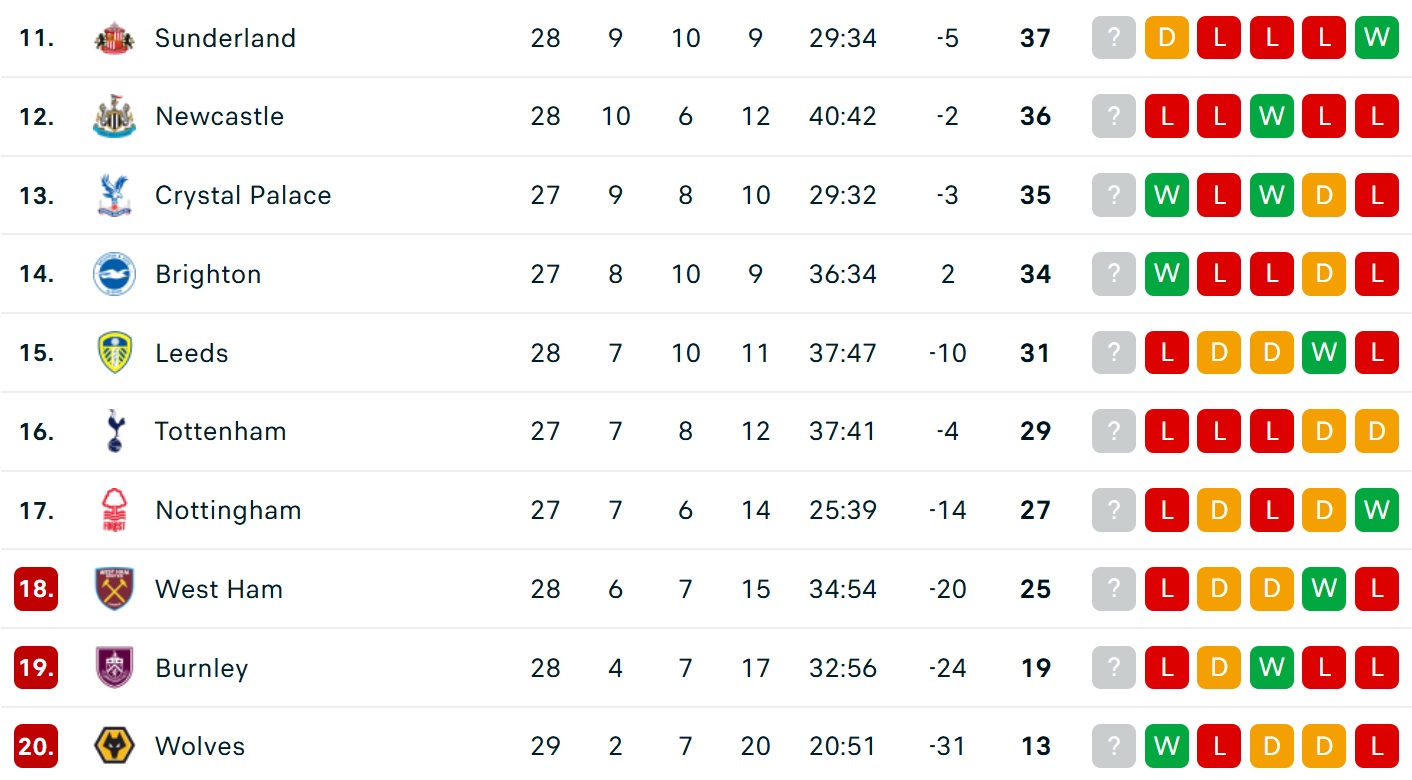Click Nottingham's green W form badge
This screenshot has width=1412, height=780.
click(x=1376, y=510)
